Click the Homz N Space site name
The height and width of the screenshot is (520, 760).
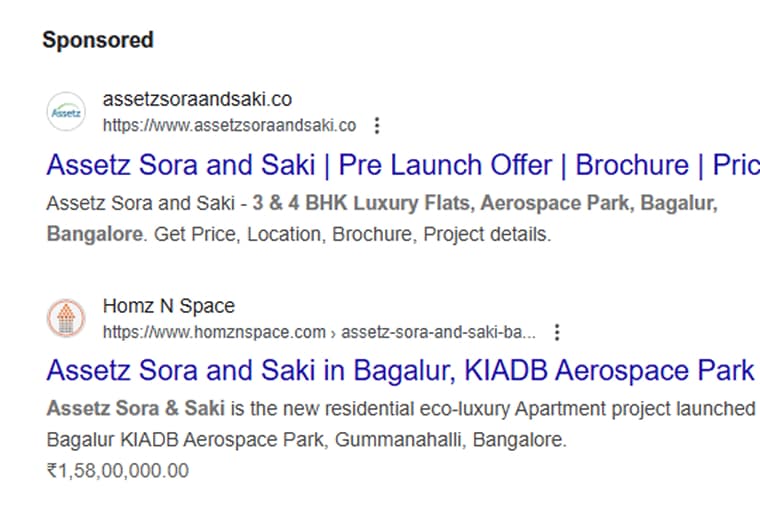[x=169, y=306]
